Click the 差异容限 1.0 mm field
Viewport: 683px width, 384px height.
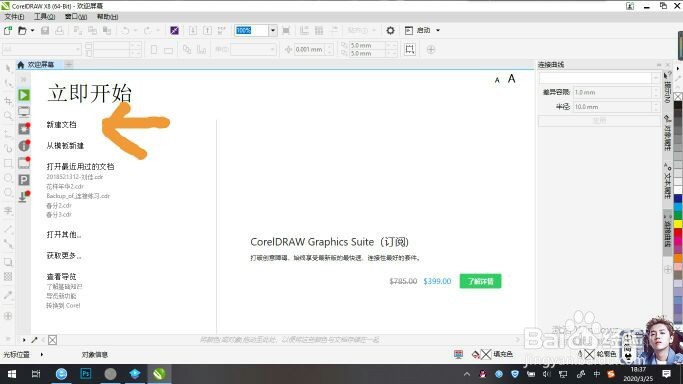pos(612,92)
